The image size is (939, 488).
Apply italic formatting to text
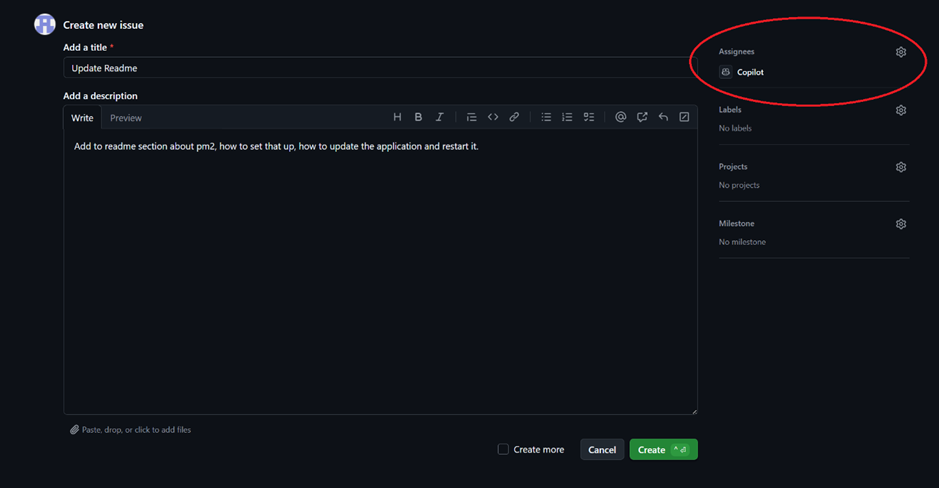[x=440, y=117]
